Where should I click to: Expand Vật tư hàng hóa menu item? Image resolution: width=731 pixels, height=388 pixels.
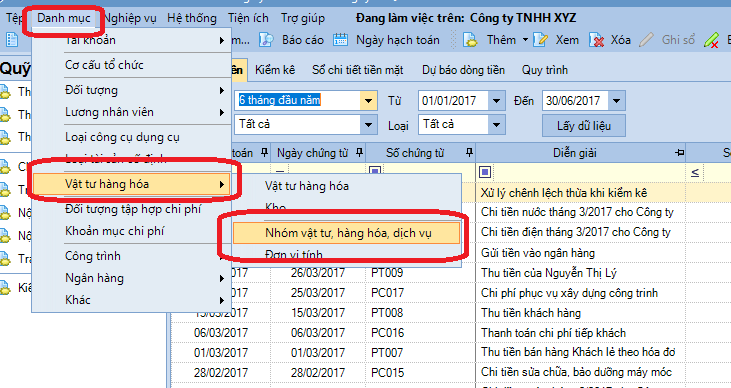(131, 184)
